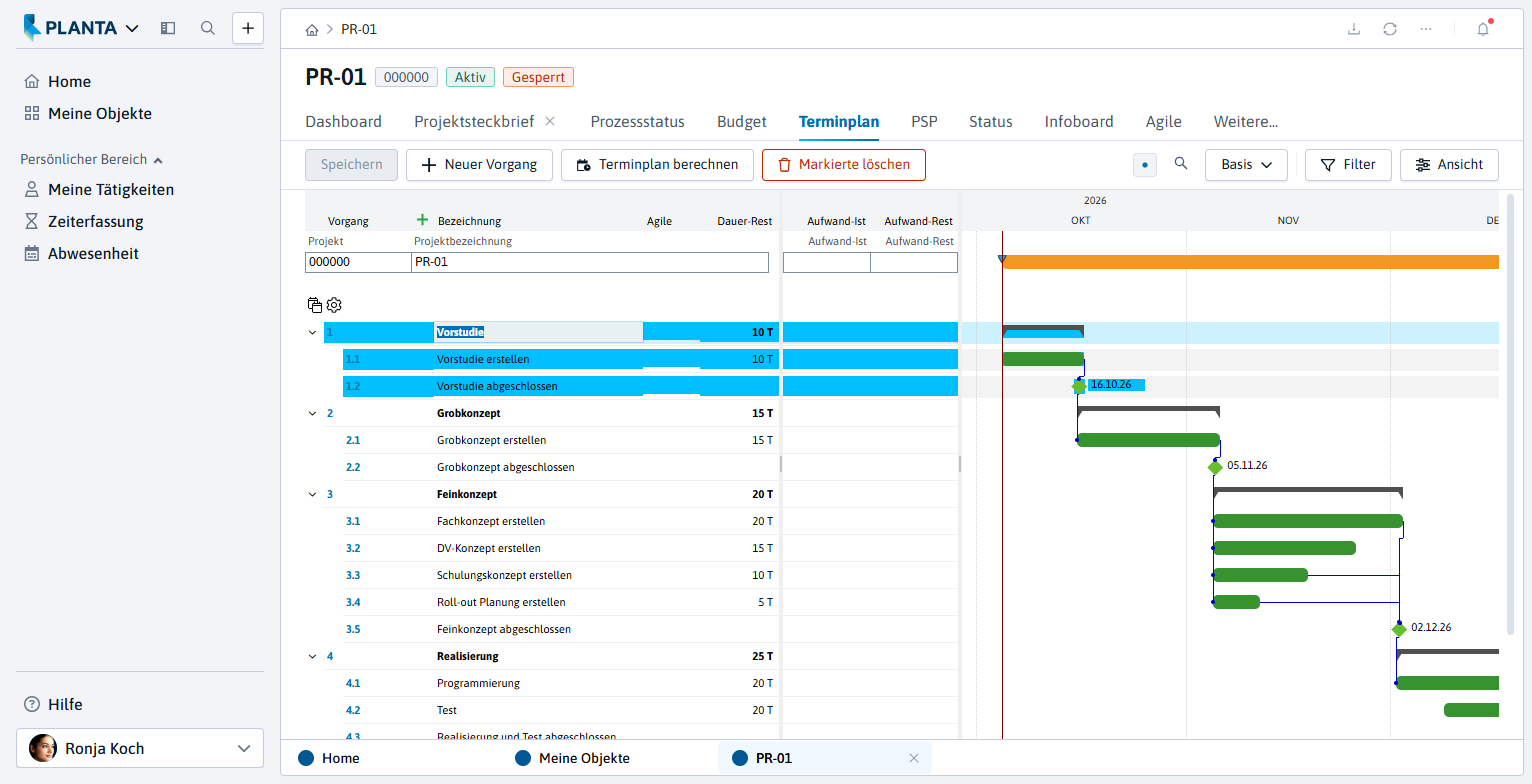Viewport: 1532px width, 784px height.
Task: Open the notifications bell
Action: tap(1483, 29)
